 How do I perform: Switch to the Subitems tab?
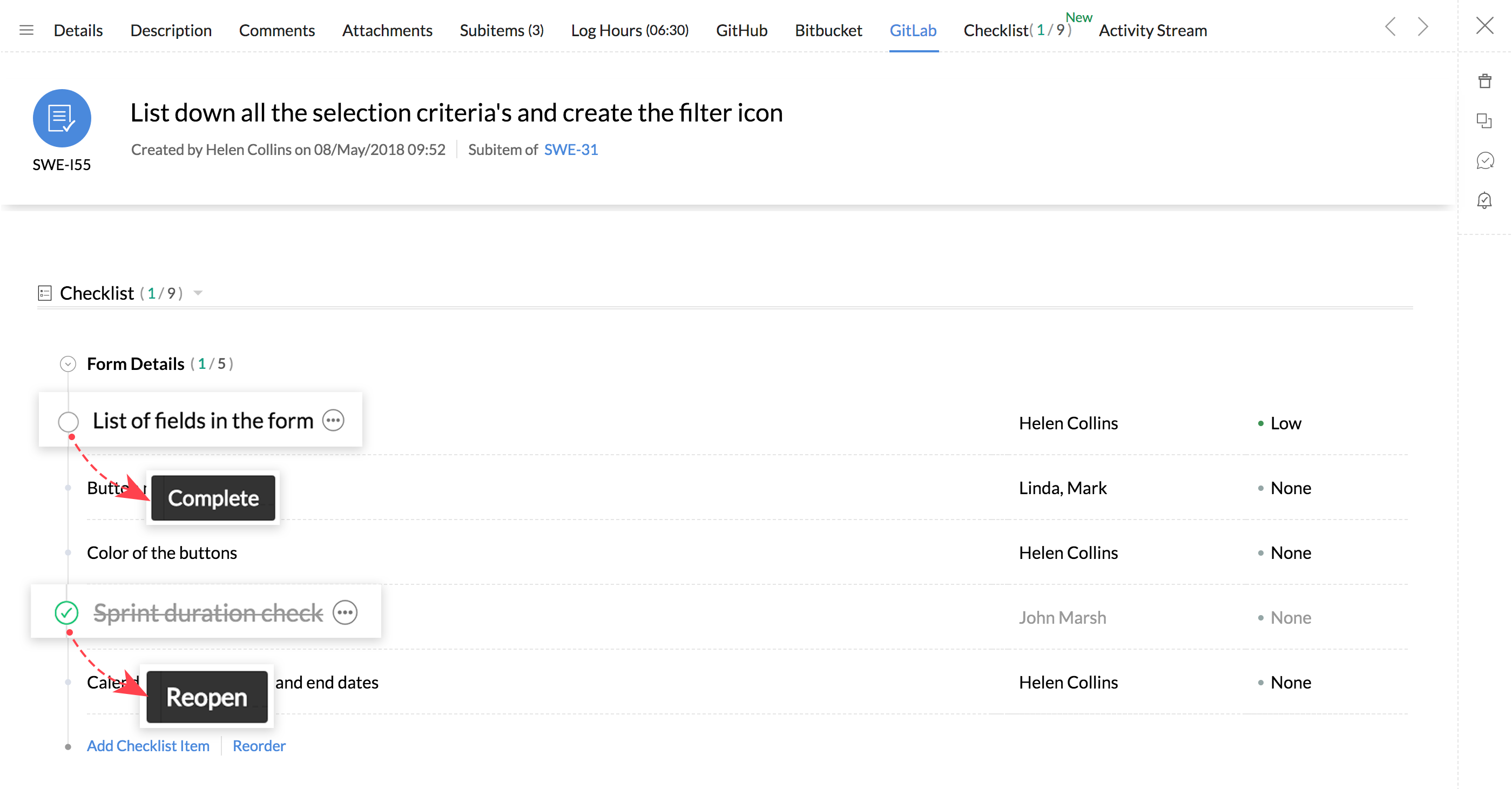[501, 31]
